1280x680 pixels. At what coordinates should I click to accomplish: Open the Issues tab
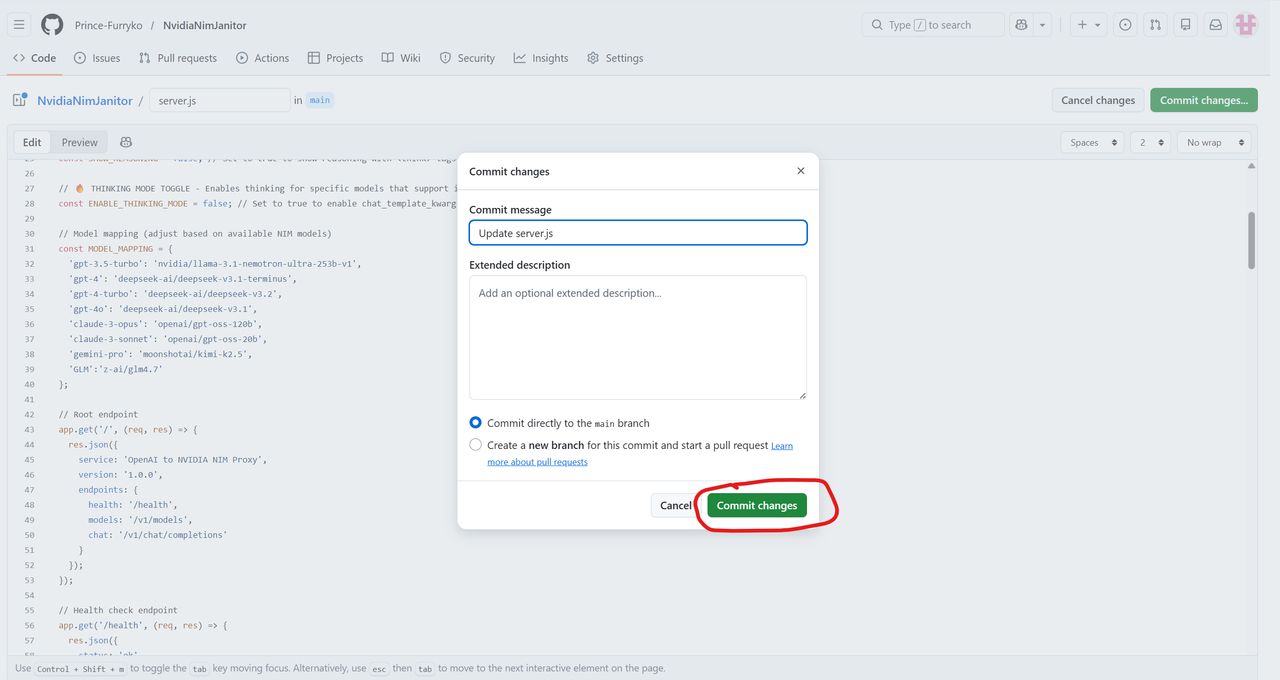pos(97,58)
